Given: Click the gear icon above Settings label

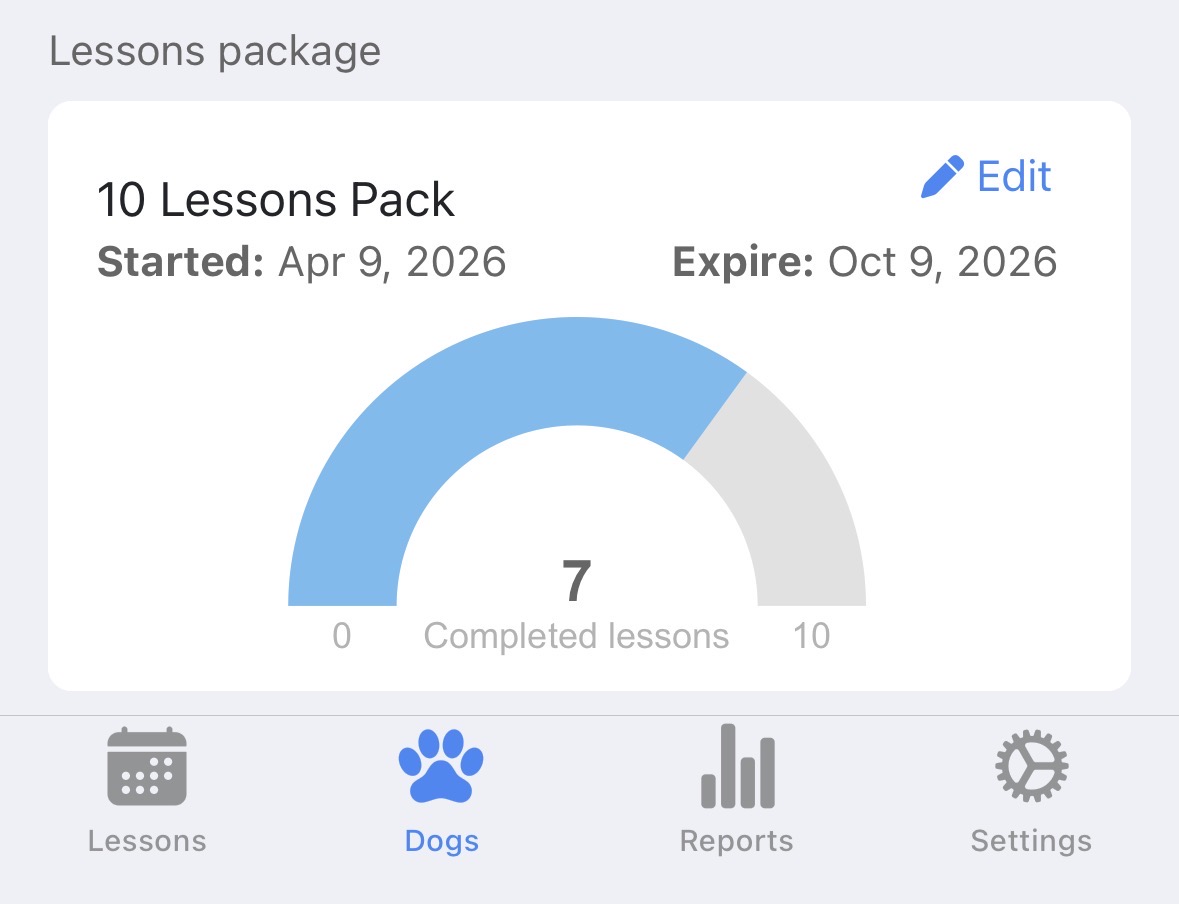Looking at the screenshot, I should tap(1031, 763).
